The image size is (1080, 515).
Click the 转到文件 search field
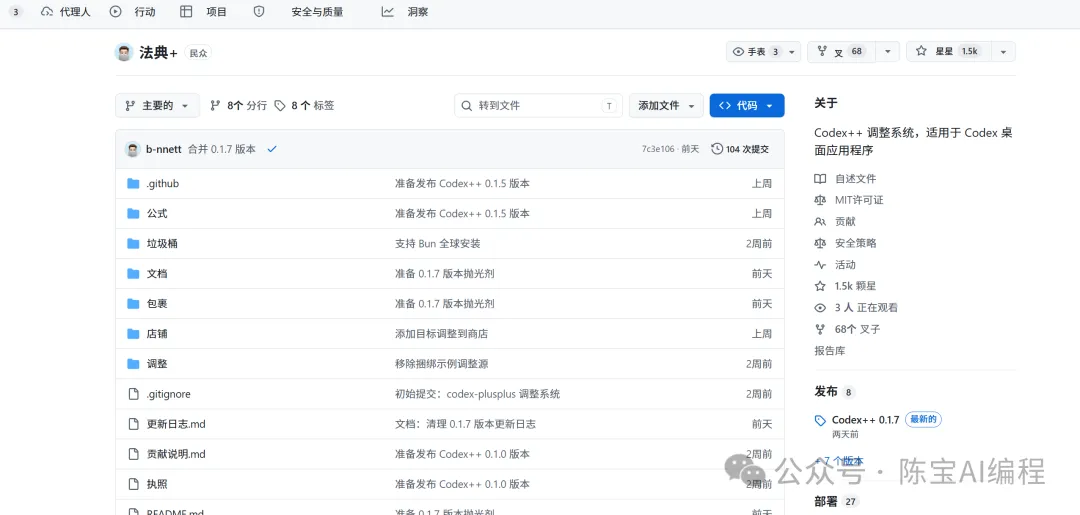538,105
